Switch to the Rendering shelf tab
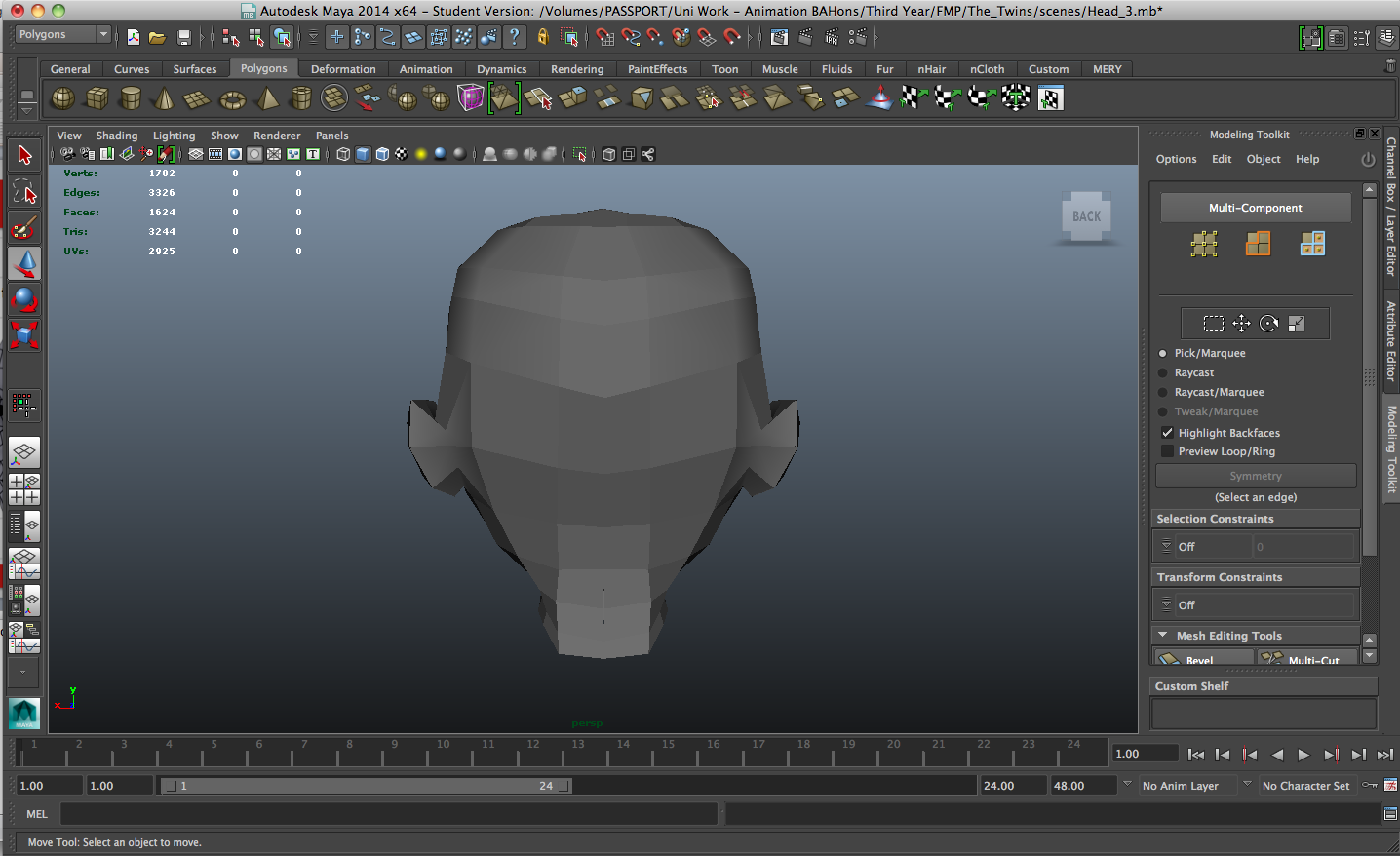Viewport: 1400px width, 856px height. click(576, 69)
